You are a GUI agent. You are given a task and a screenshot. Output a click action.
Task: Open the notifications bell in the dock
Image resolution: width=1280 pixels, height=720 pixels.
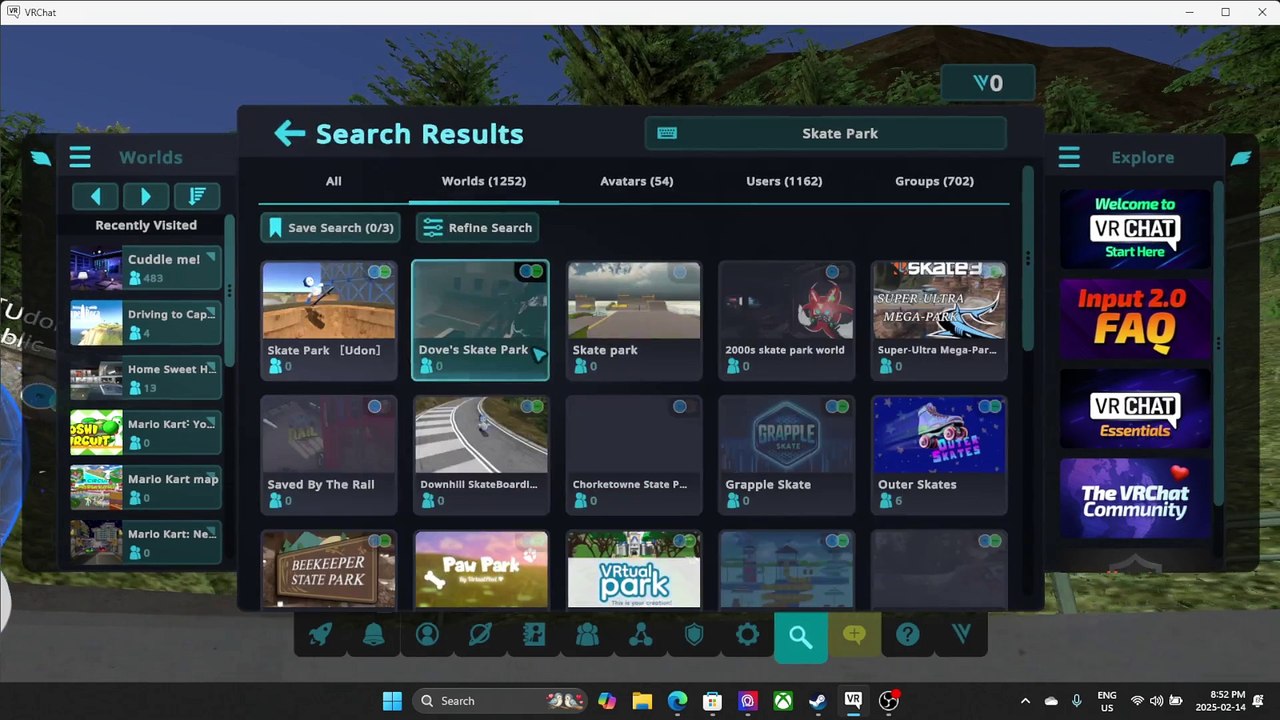point(374,635)
